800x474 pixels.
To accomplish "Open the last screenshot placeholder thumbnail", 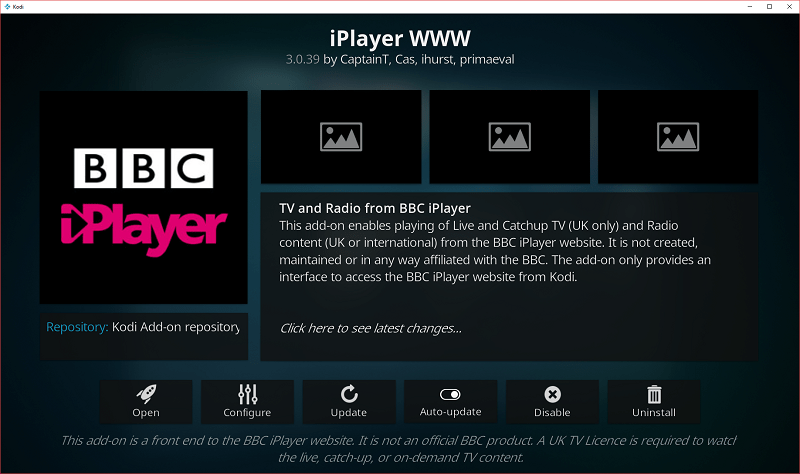I will click(x=678, y=137).
